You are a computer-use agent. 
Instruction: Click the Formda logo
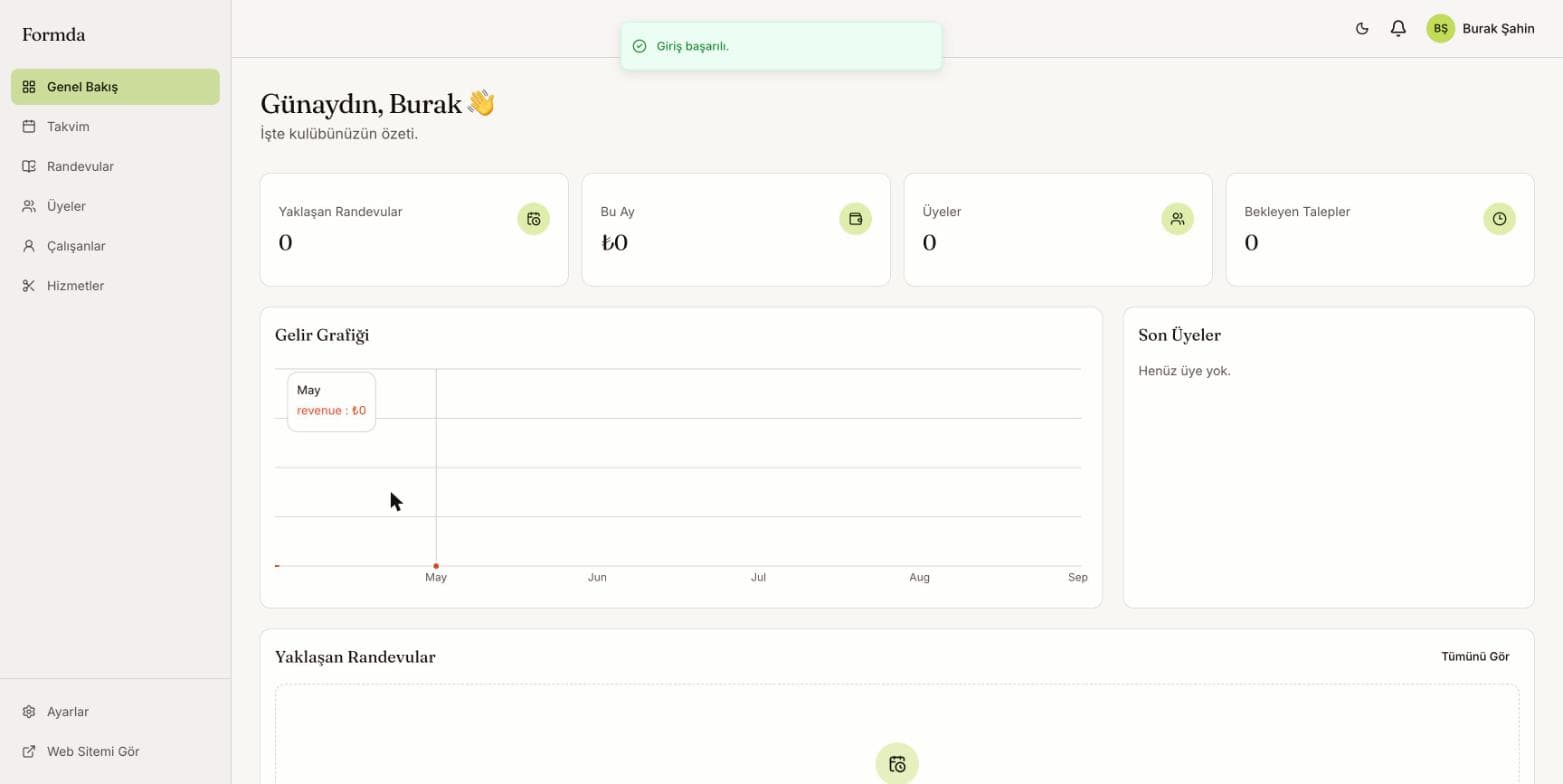click(54, 35)
